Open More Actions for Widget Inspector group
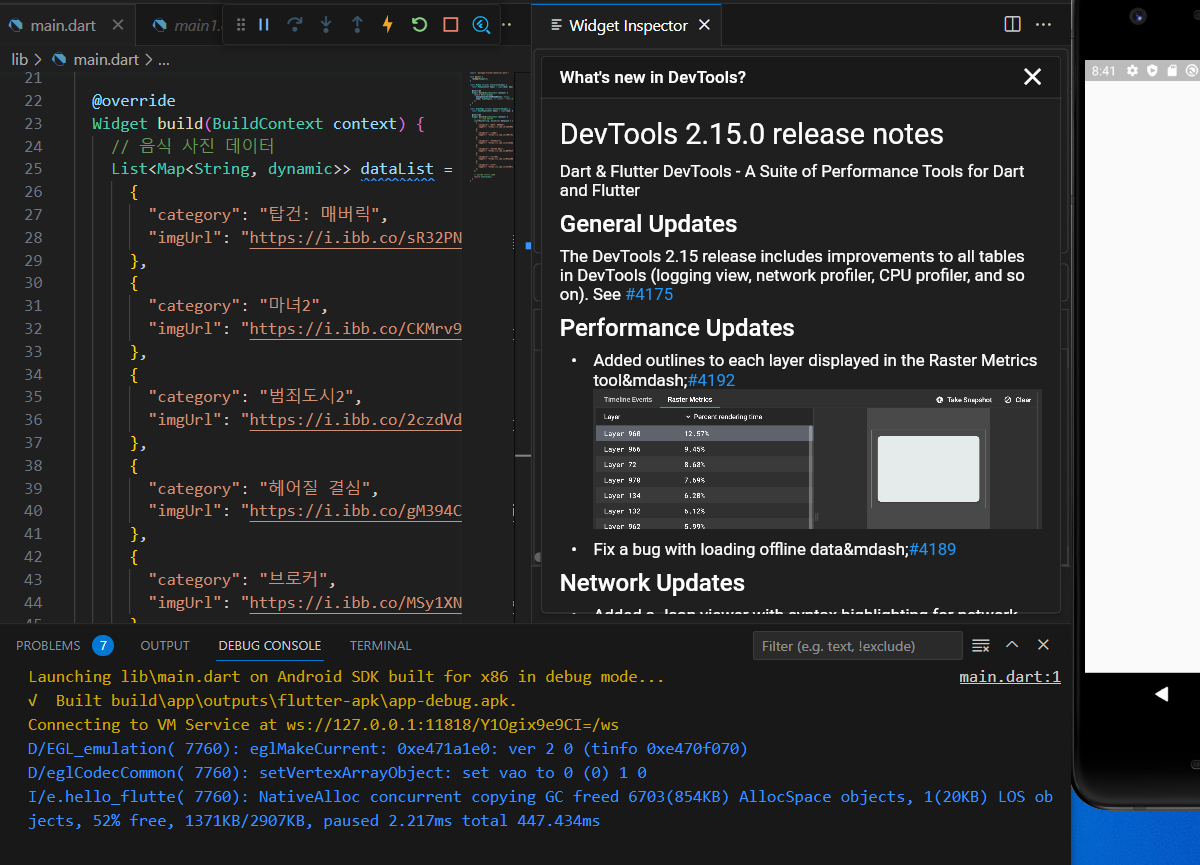The width and height of the screenshot is (1200, 865). pyautogui.click(x=1043, y=24)
